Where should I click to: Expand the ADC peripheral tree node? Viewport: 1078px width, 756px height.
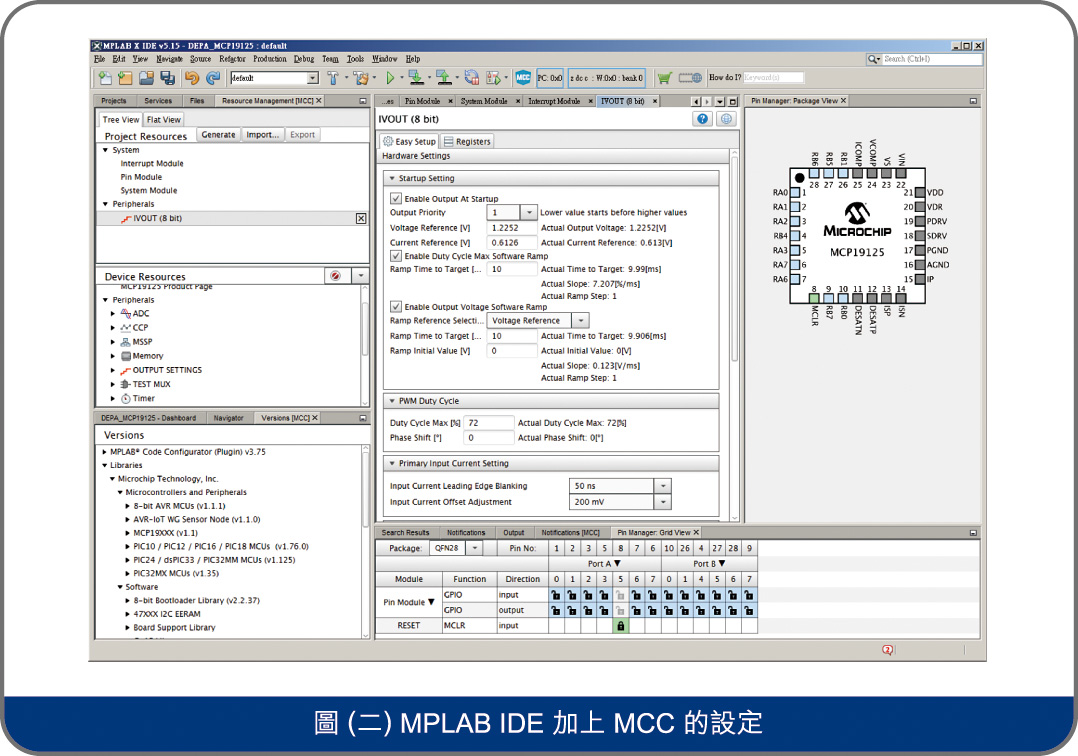(113, 314)
